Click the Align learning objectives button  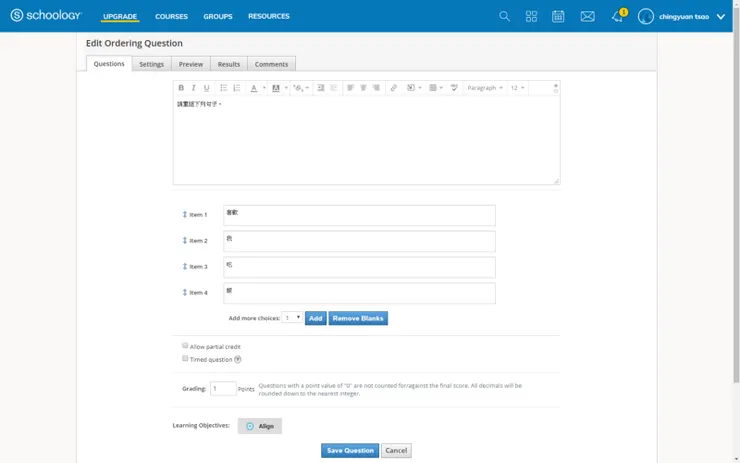(260, 426)
